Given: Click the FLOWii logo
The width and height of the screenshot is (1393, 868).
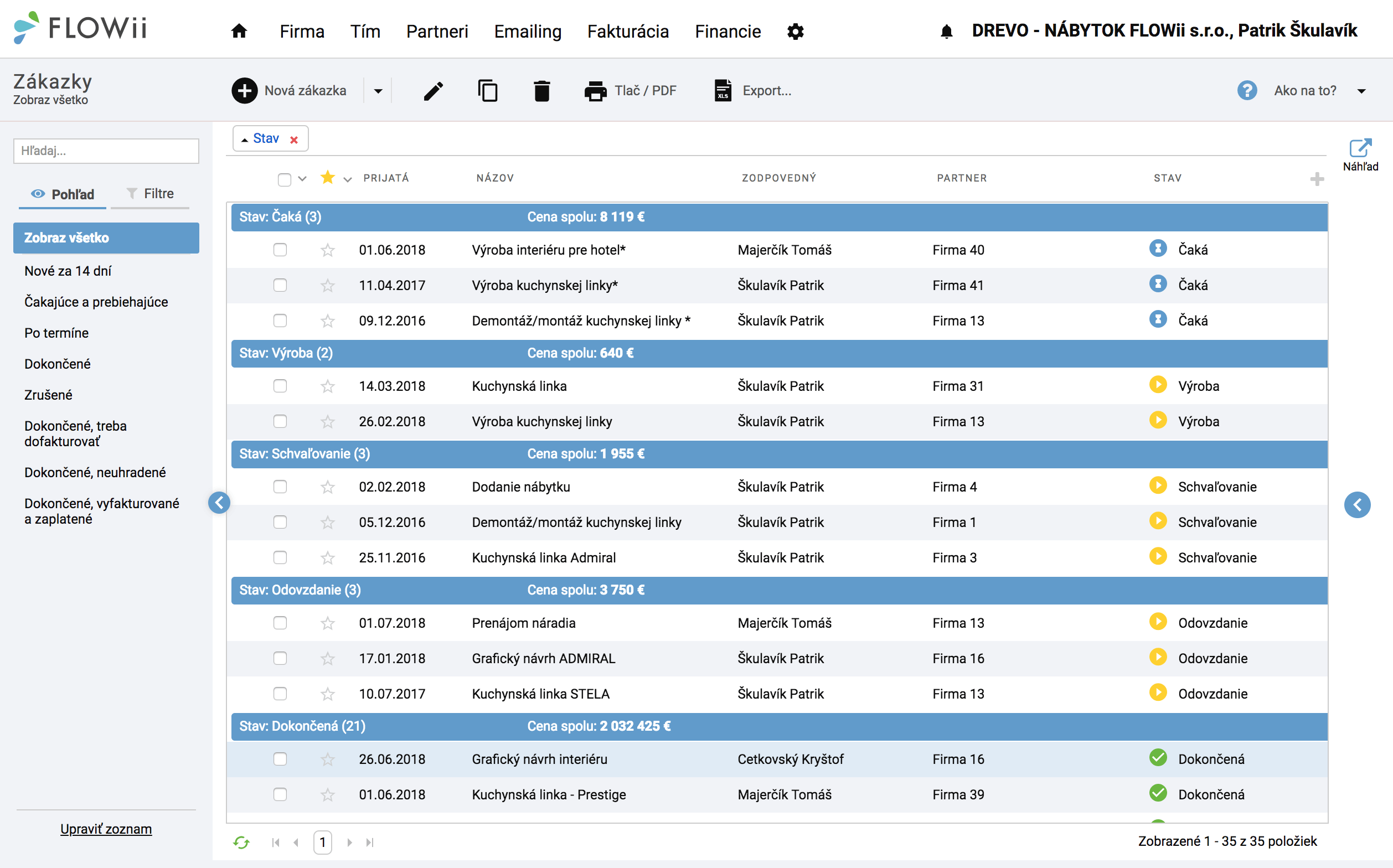Looking at the screenshot, I should [80, 28].
